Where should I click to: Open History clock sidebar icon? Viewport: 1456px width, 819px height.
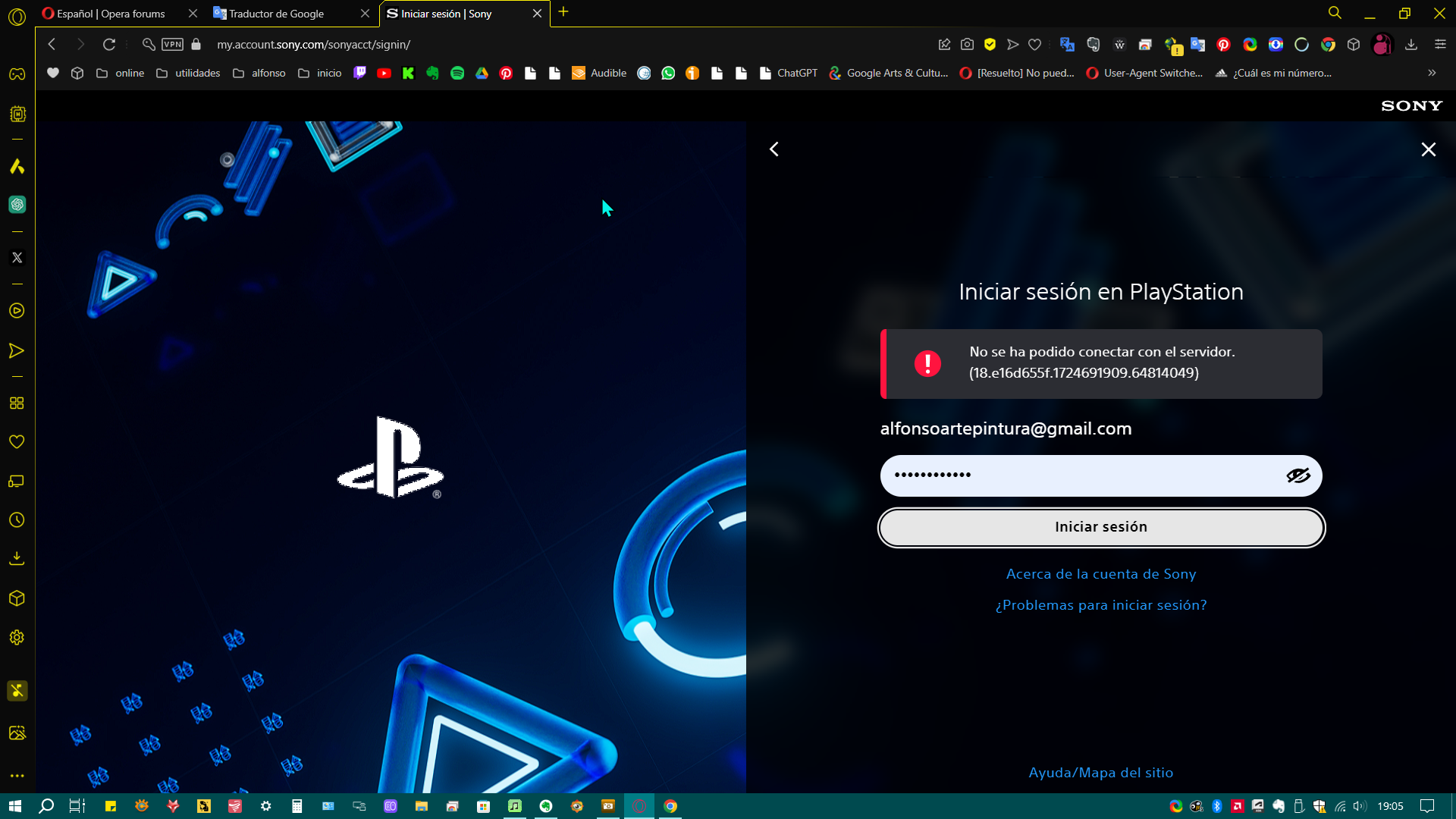[17, 520]
